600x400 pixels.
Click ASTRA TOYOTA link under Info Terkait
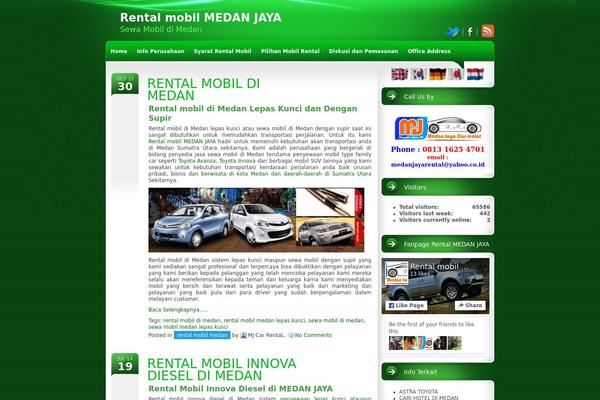[x=419, y=392]
